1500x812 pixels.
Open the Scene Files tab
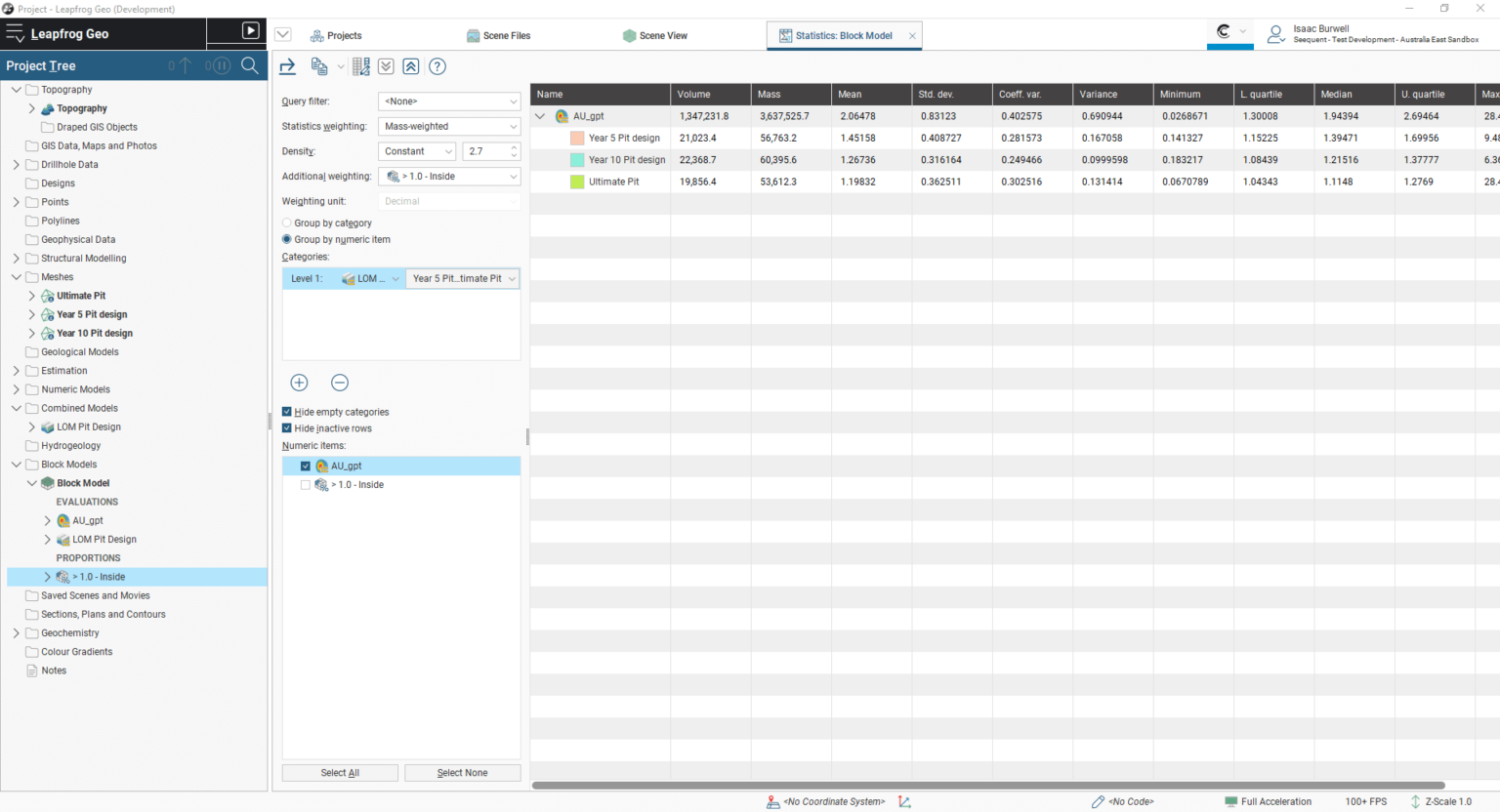coord(498,35)
